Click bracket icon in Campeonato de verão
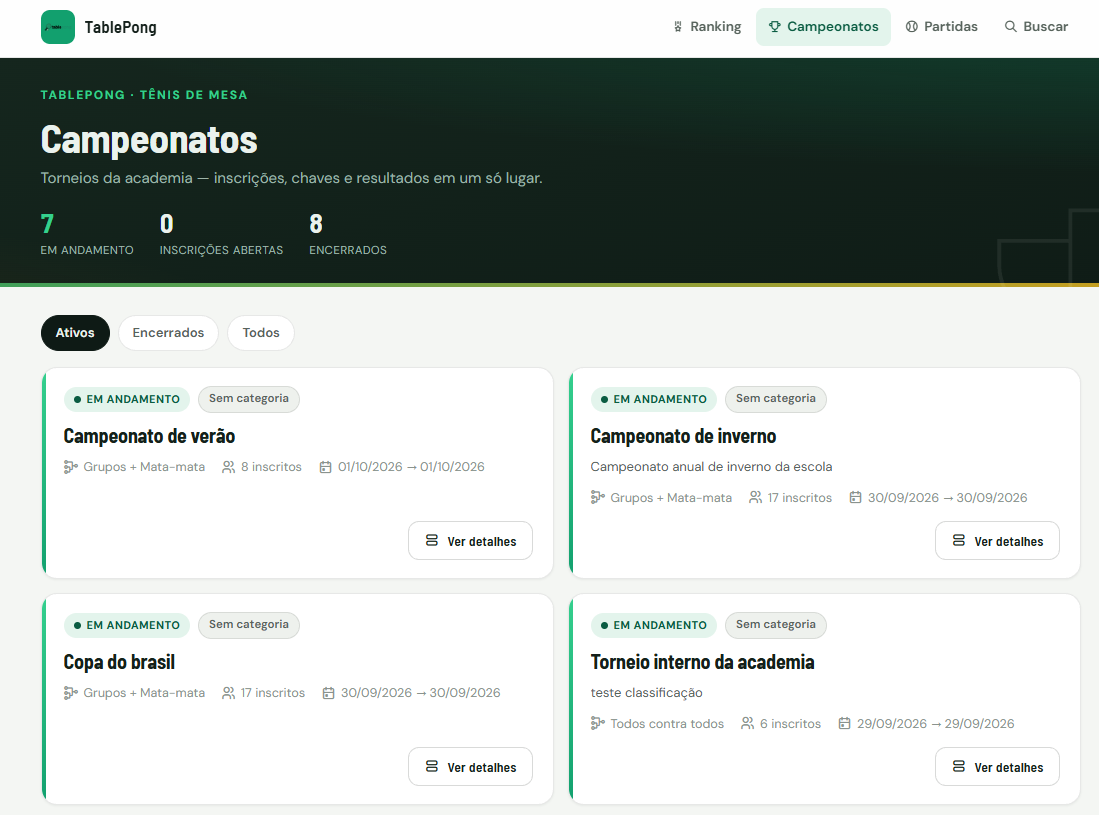This screenshot has height=815, width=1099. [x=70, y=467]
